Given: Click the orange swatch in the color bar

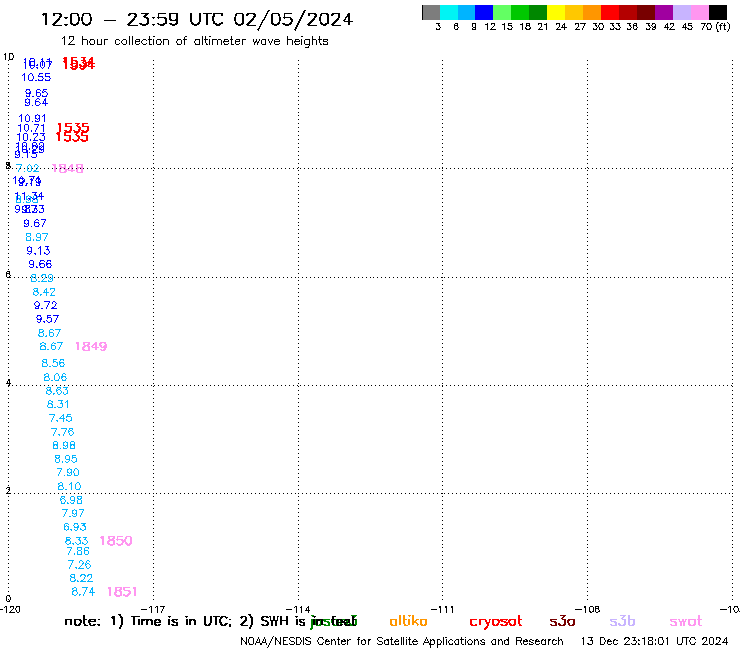Looking at the screenshot, I should (592, 12).
